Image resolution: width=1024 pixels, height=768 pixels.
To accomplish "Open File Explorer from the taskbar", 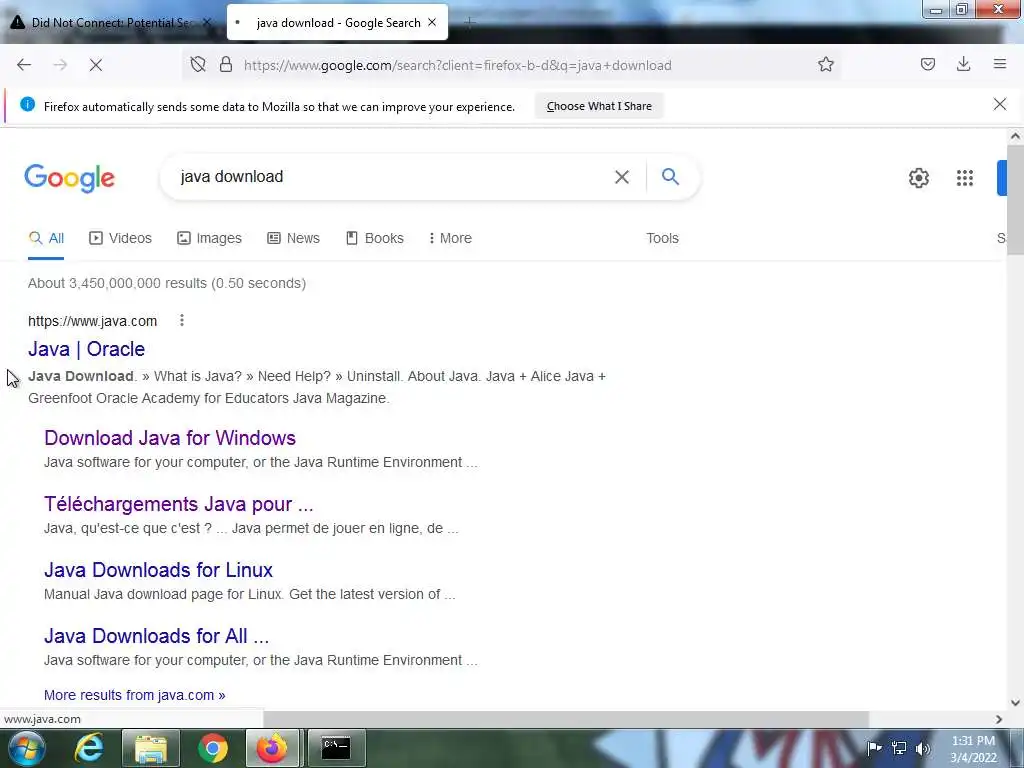I will pos(151,748).
